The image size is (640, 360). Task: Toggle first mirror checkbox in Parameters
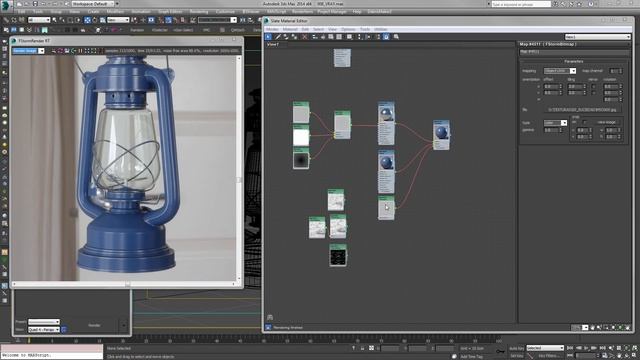pyautogui.click(x=593, y=87)
